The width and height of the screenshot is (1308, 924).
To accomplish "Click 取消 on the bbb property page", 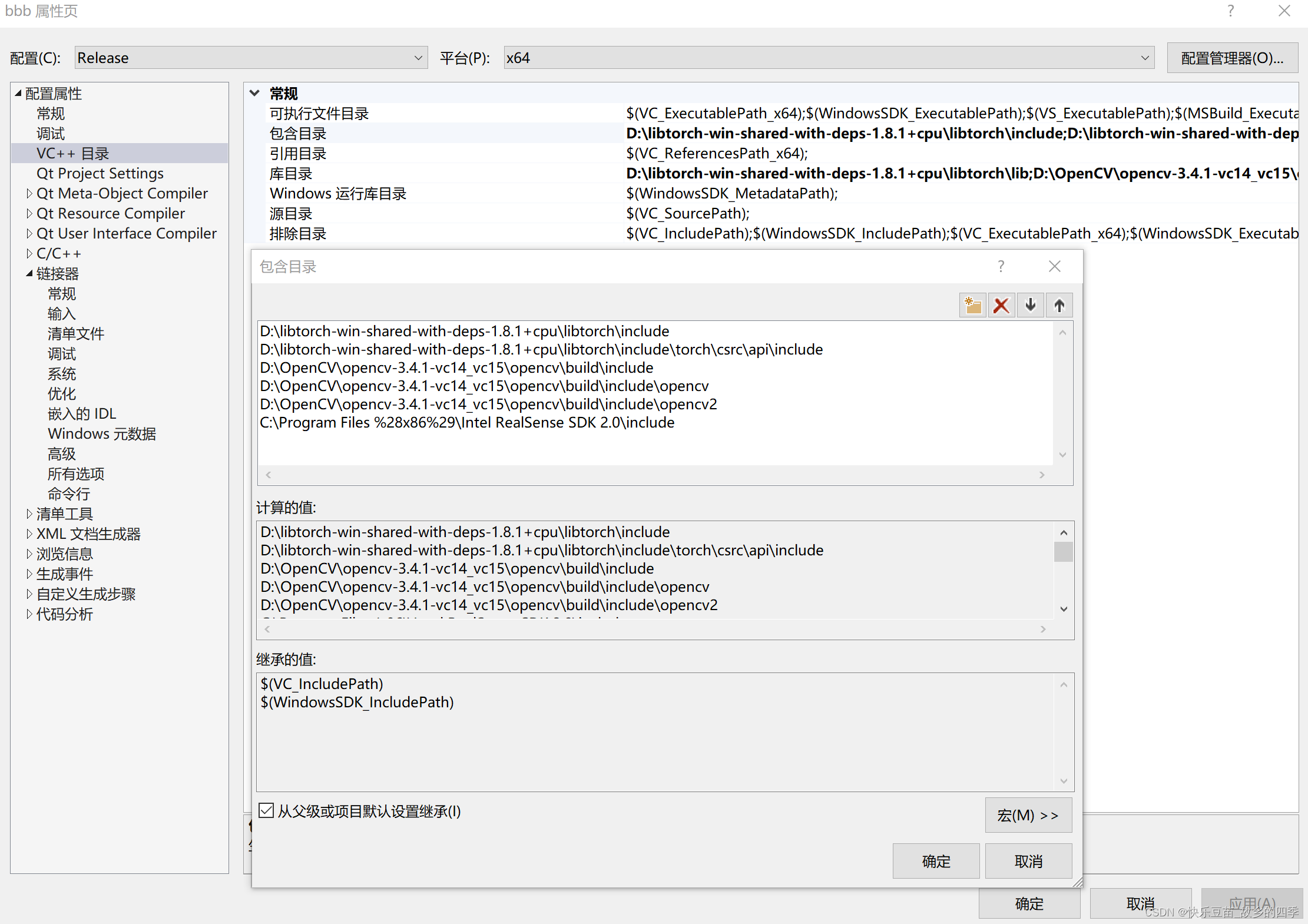I will pos(1140,903).
